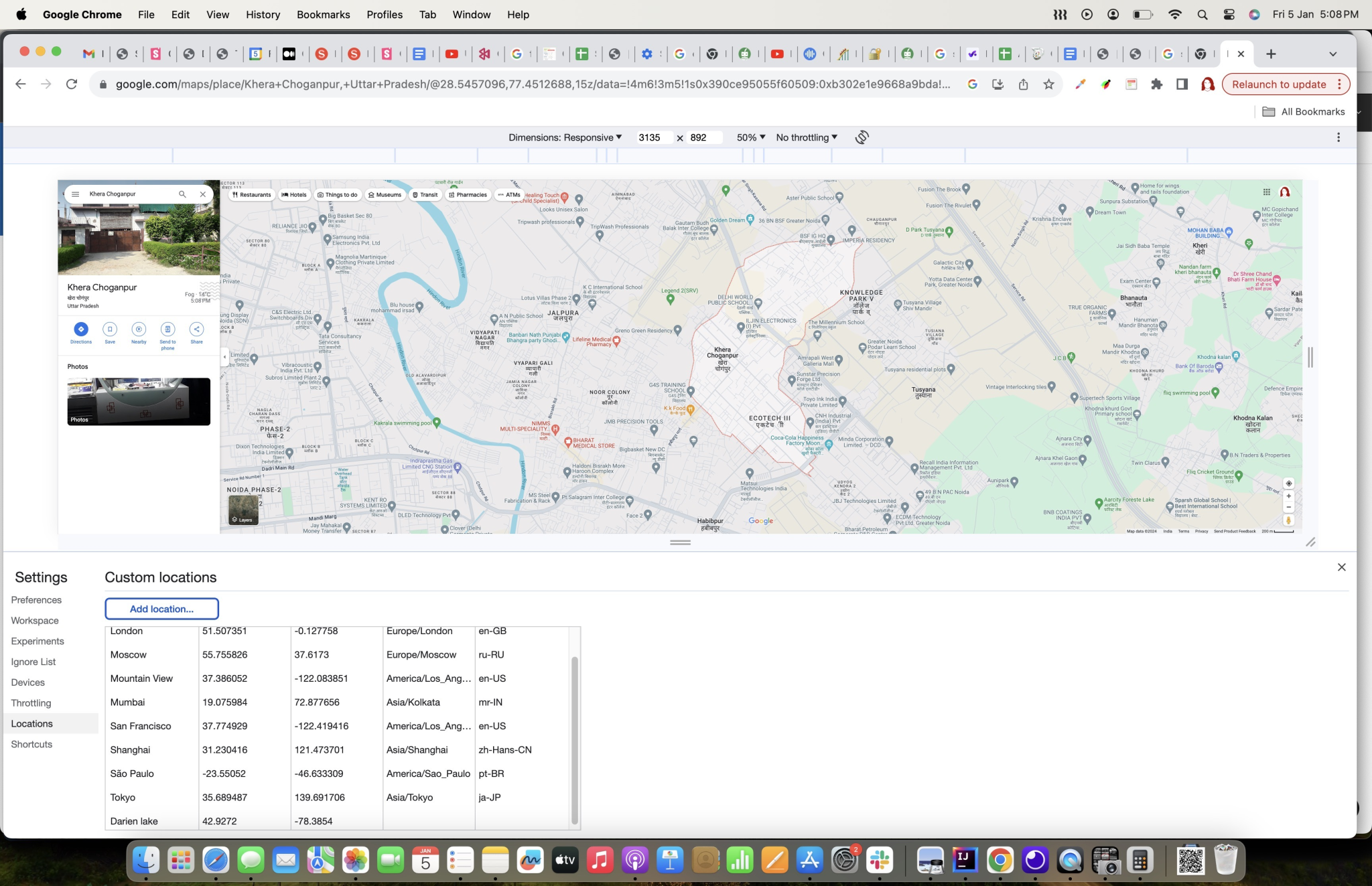
Task: Click the Restaurants category chip
Action: pyautogui.click(x=252, y=195)
